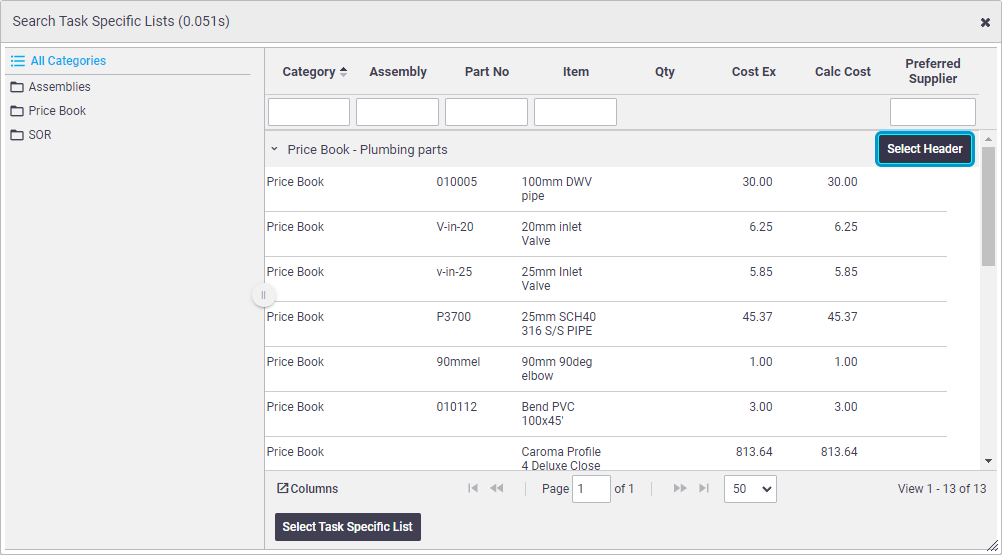Go to the next page
Viewport: 1002px width, 555px height.
[x=680, y=488]
